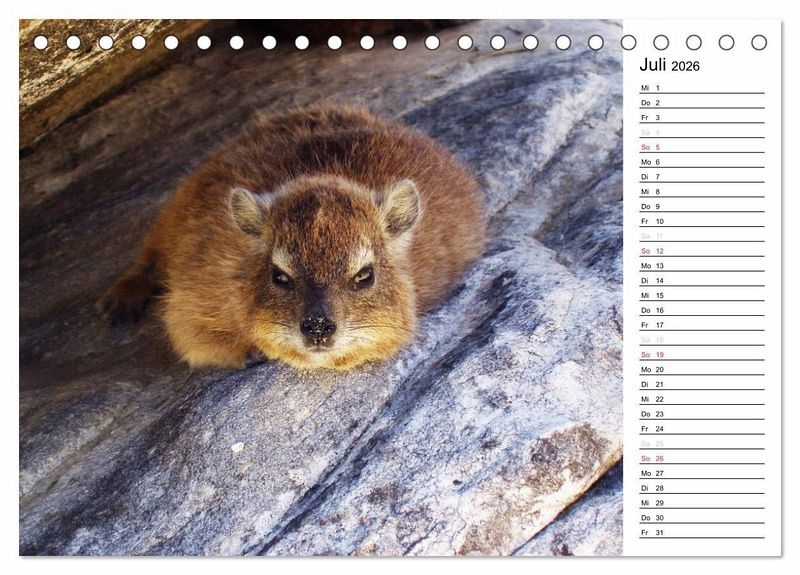Select the red So 19 date
This screenshot has height=575, width=800.
[652, 354]
